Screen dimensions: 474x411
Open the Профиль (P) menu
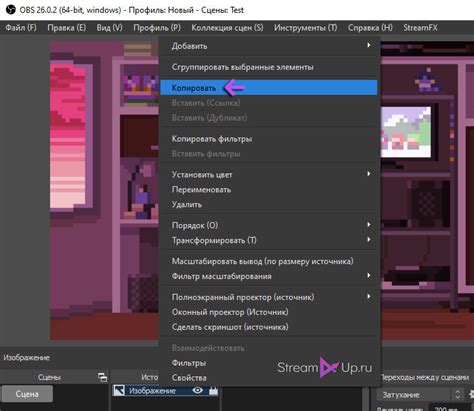pos(157,28)
